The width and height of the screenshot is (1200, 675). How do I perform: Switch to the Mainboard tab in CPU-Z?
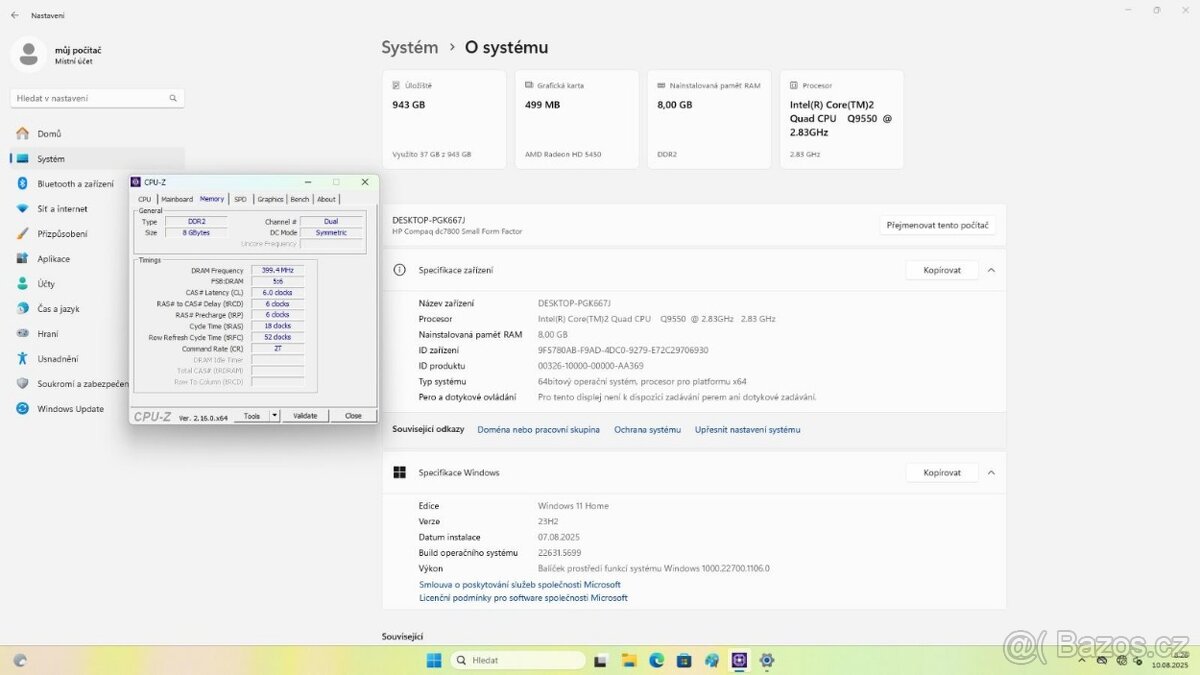177,199
